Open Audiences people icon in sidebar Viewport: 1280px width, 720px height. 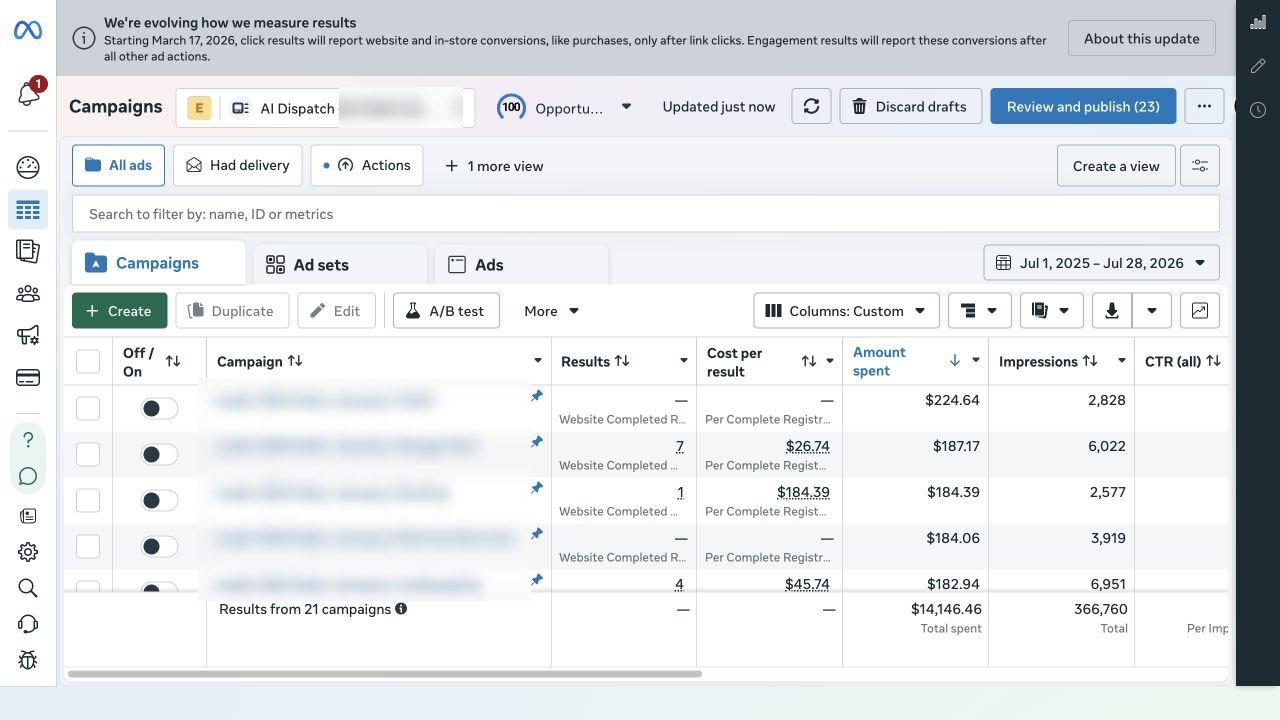(x=28, y=294)
